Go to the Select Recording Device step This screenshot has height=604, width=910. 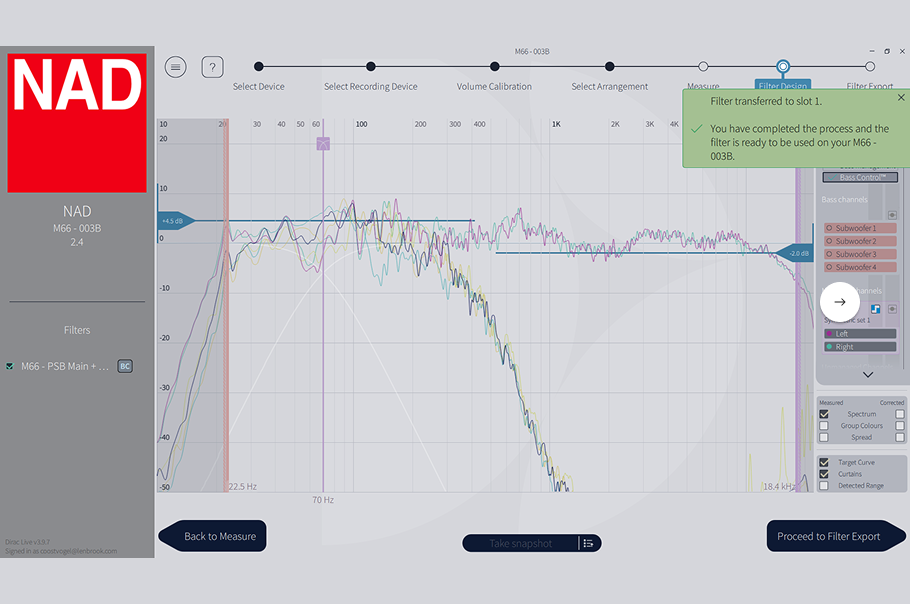coord(371,67)
